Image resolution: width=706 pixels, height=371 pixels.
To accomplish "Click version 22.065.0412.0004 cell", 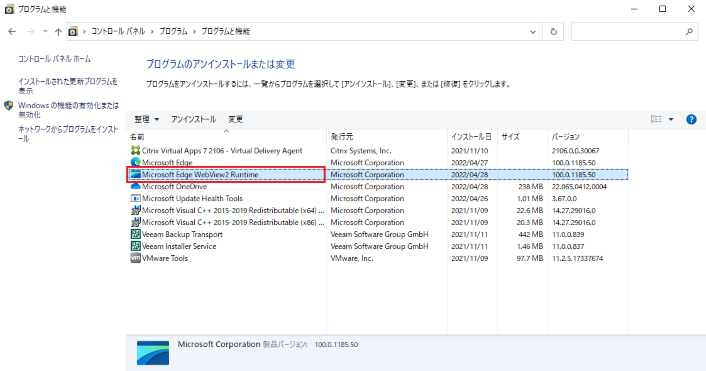I will click(579, 186).
